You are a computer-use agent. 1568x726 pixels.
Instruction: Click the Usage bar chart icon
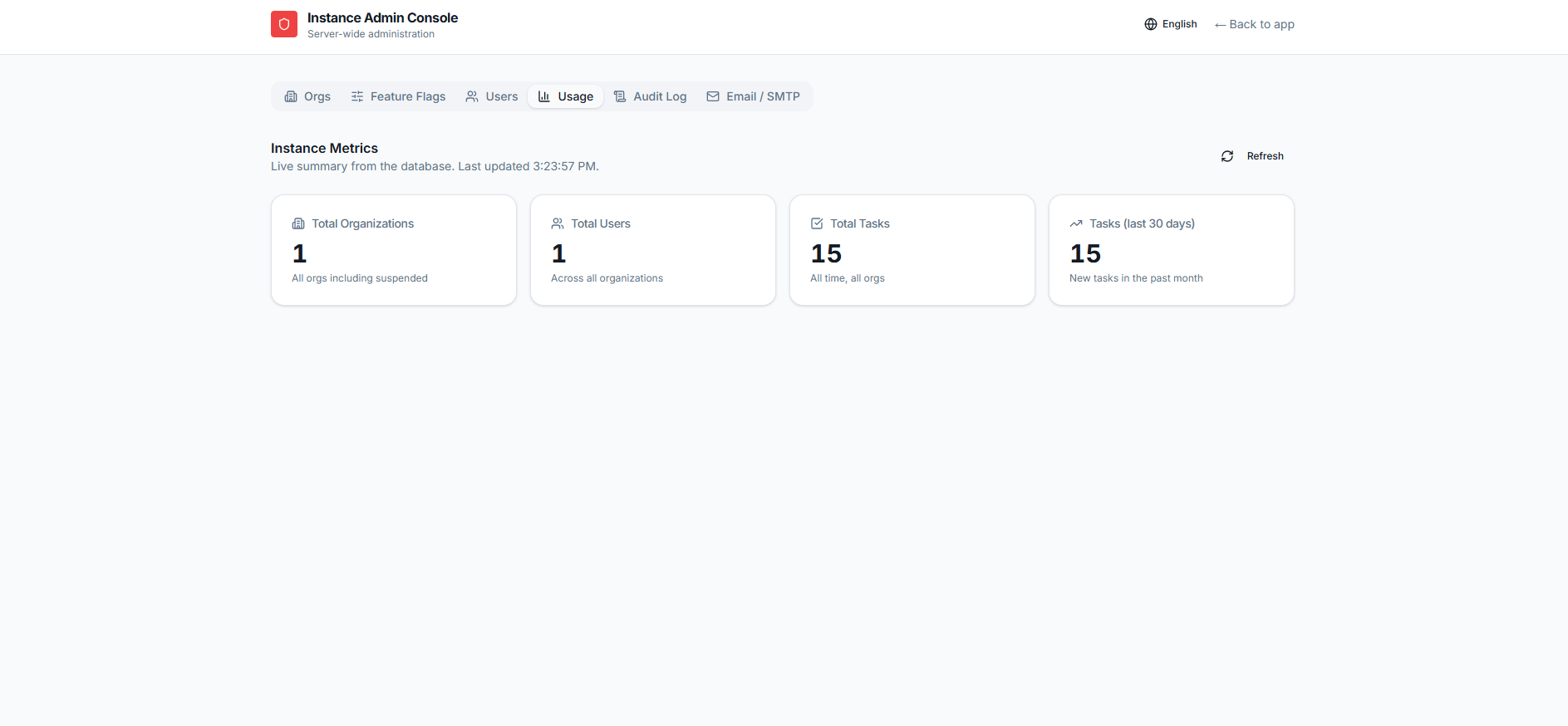(544, 96)
